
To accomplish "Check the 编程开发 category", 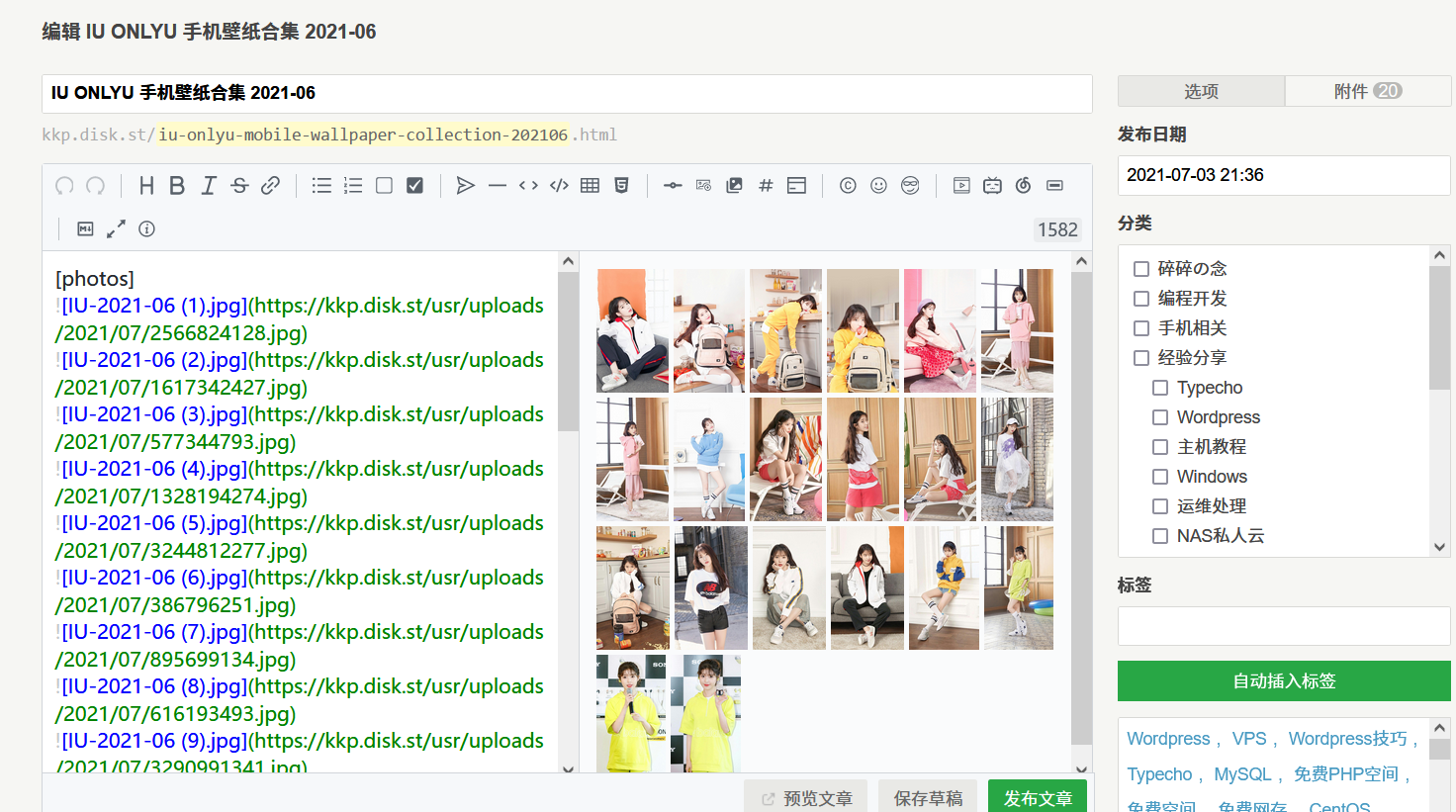I will 1141,299.
